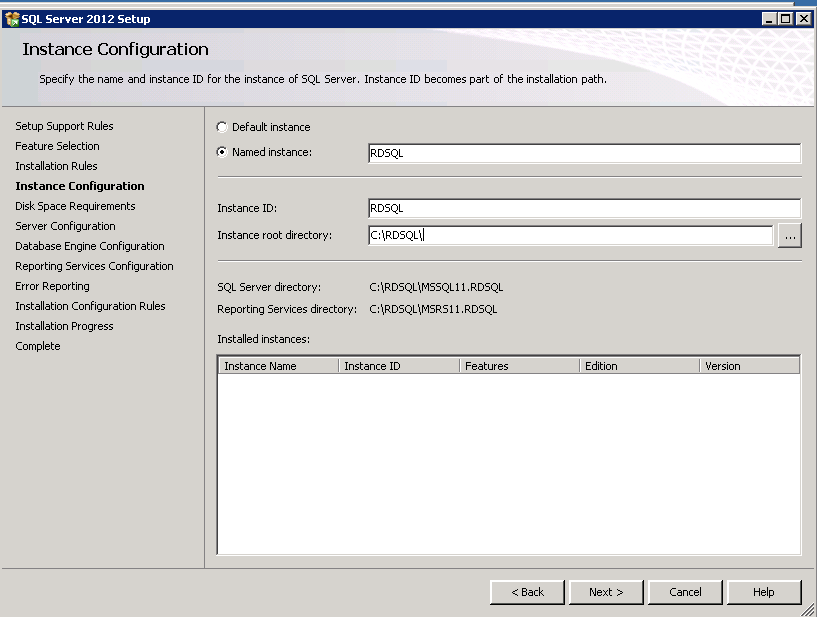Select the Named instance radio button
The width and height of the screenshot is (817, 617).
click(x=222, y=152)
